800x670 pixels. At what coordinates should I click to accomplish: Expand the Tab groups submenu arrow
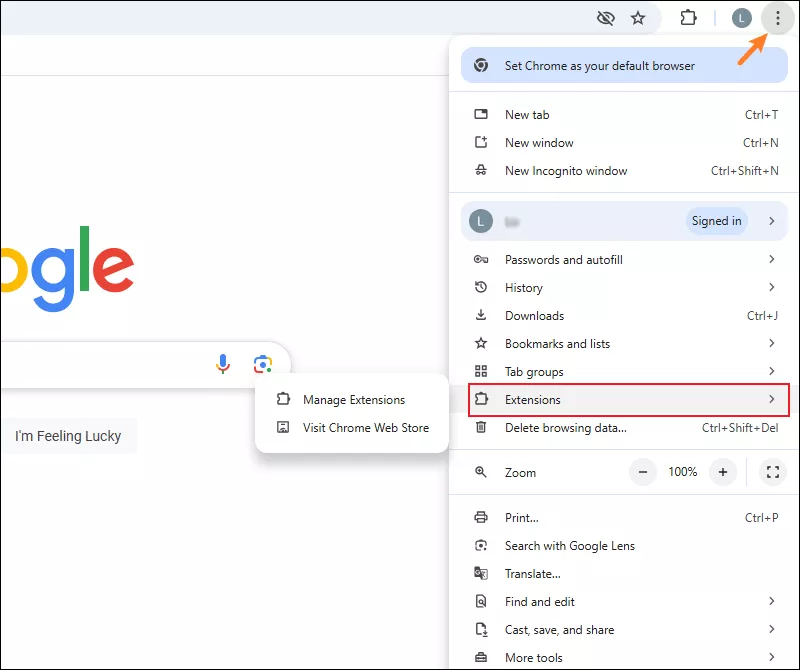(771, 371)
